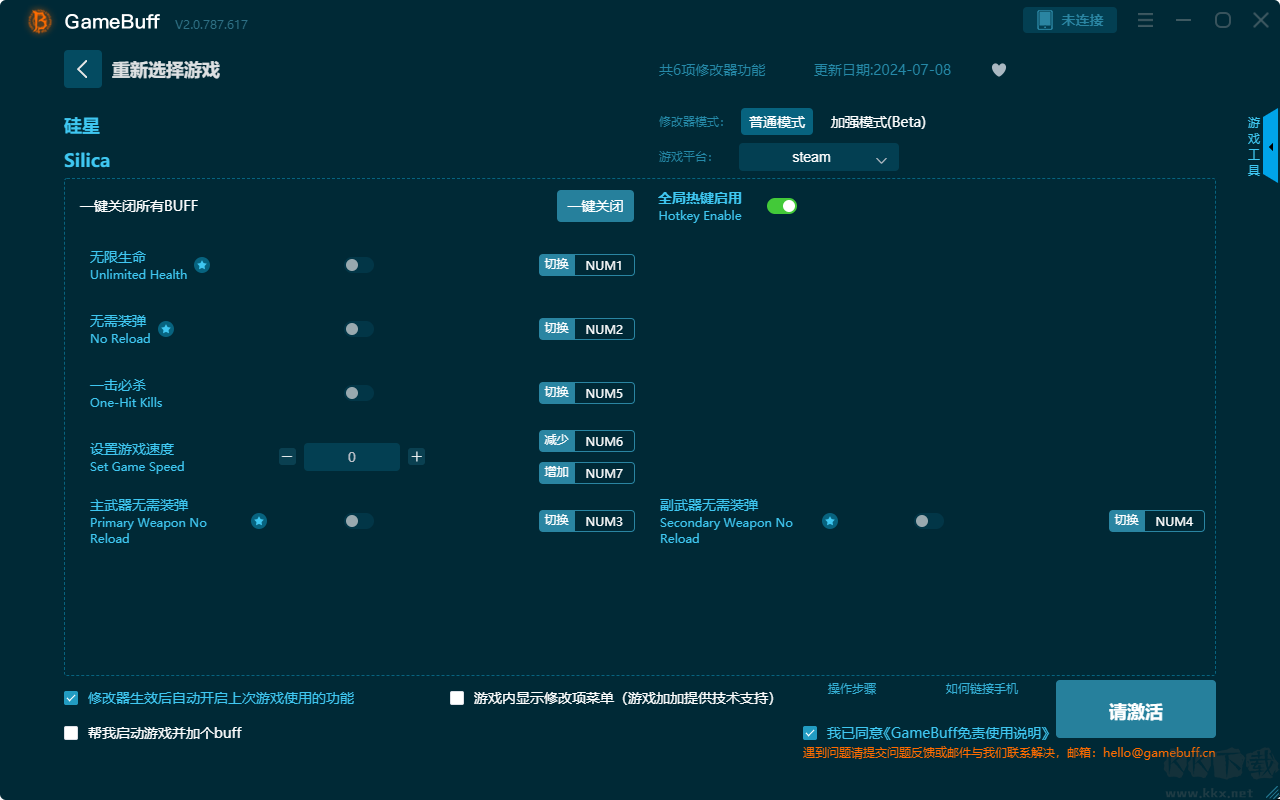The image size is (1280, 800).
Task: Open the 操作步骤 link
Action: tap(852, 689)
